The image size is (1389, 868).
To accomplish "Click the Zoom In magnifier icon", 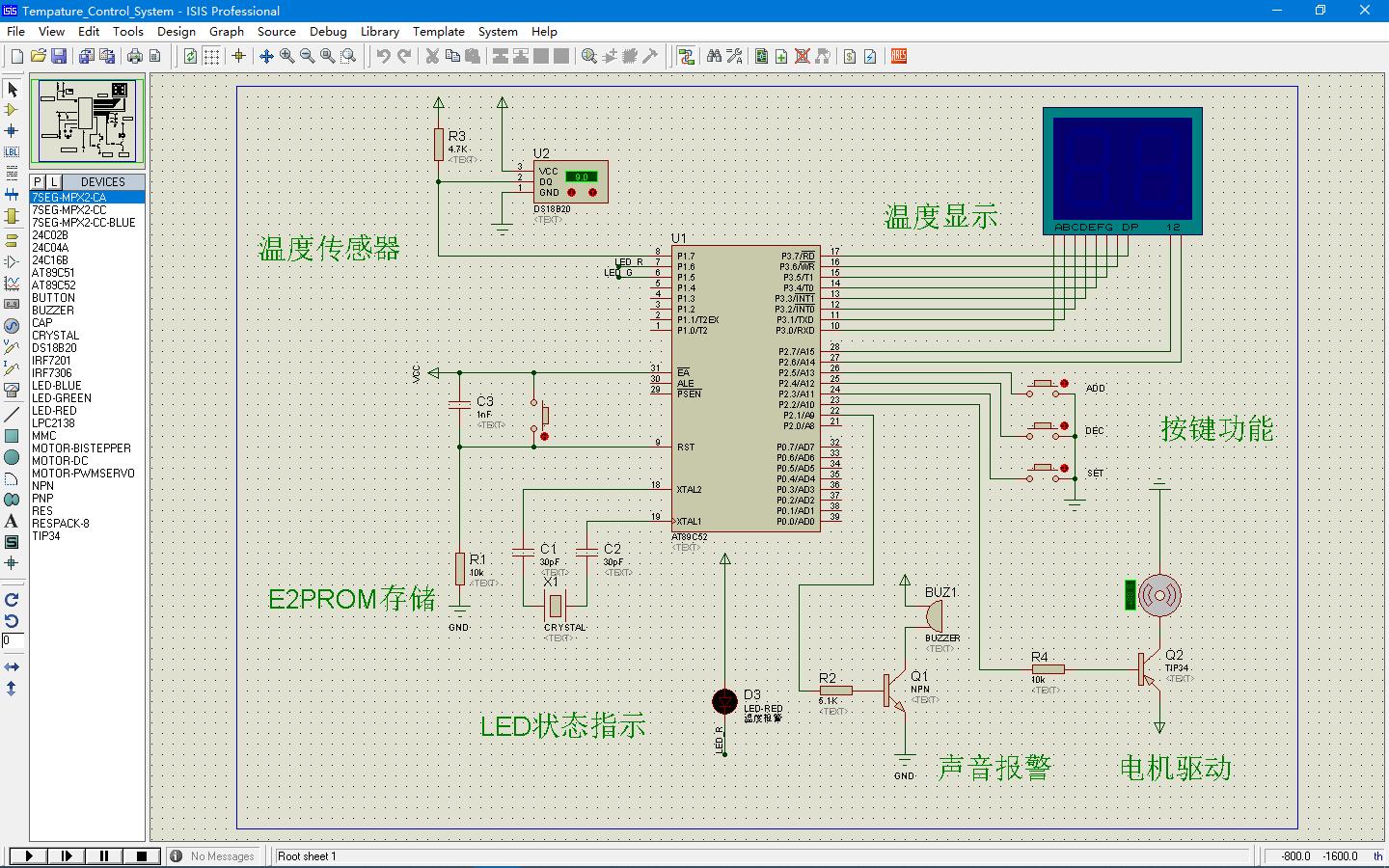I will coord(287,56).
